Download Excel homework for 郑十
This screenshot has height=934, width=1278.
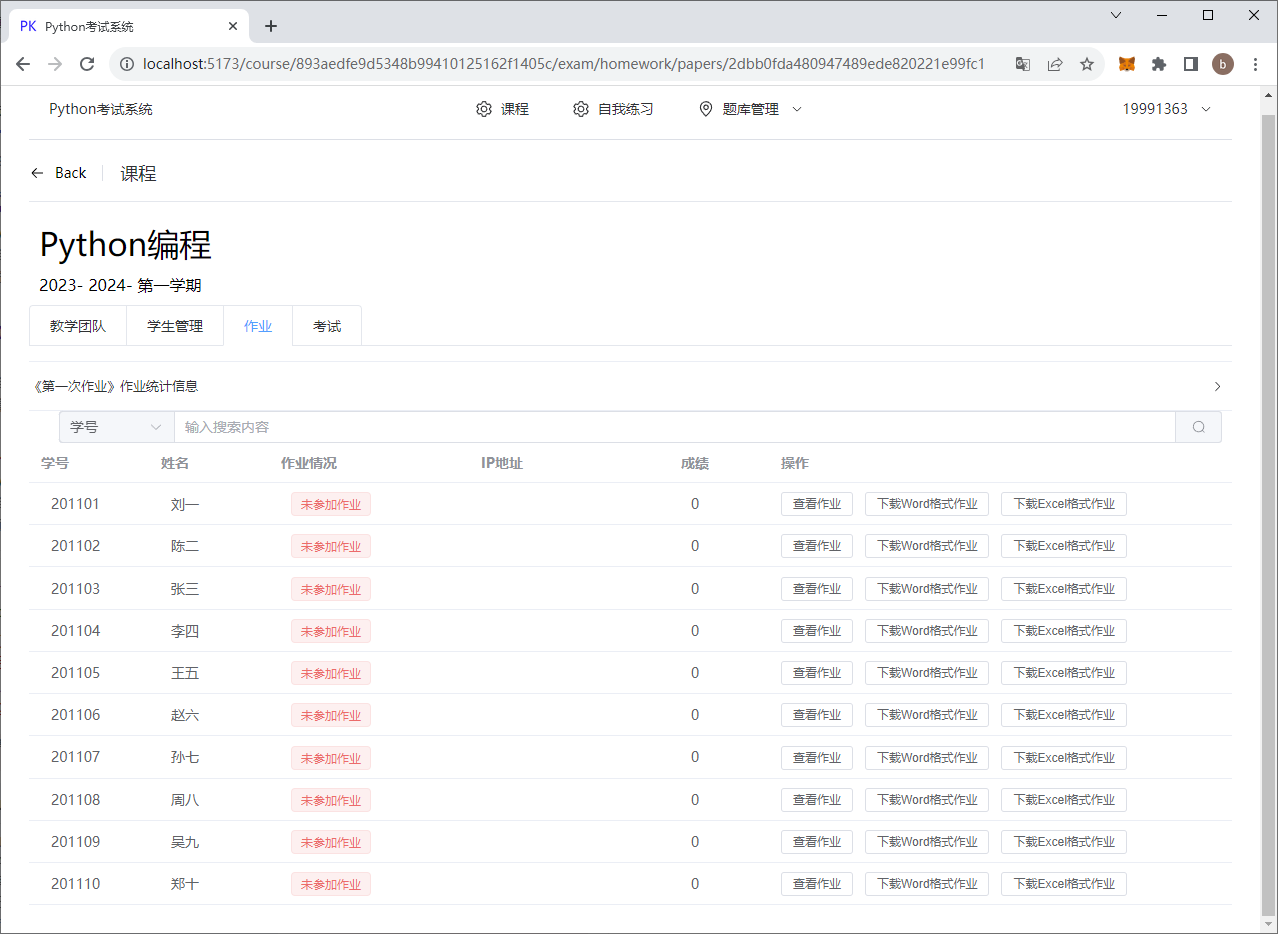pyautogui.click(x=1064, y=884)
